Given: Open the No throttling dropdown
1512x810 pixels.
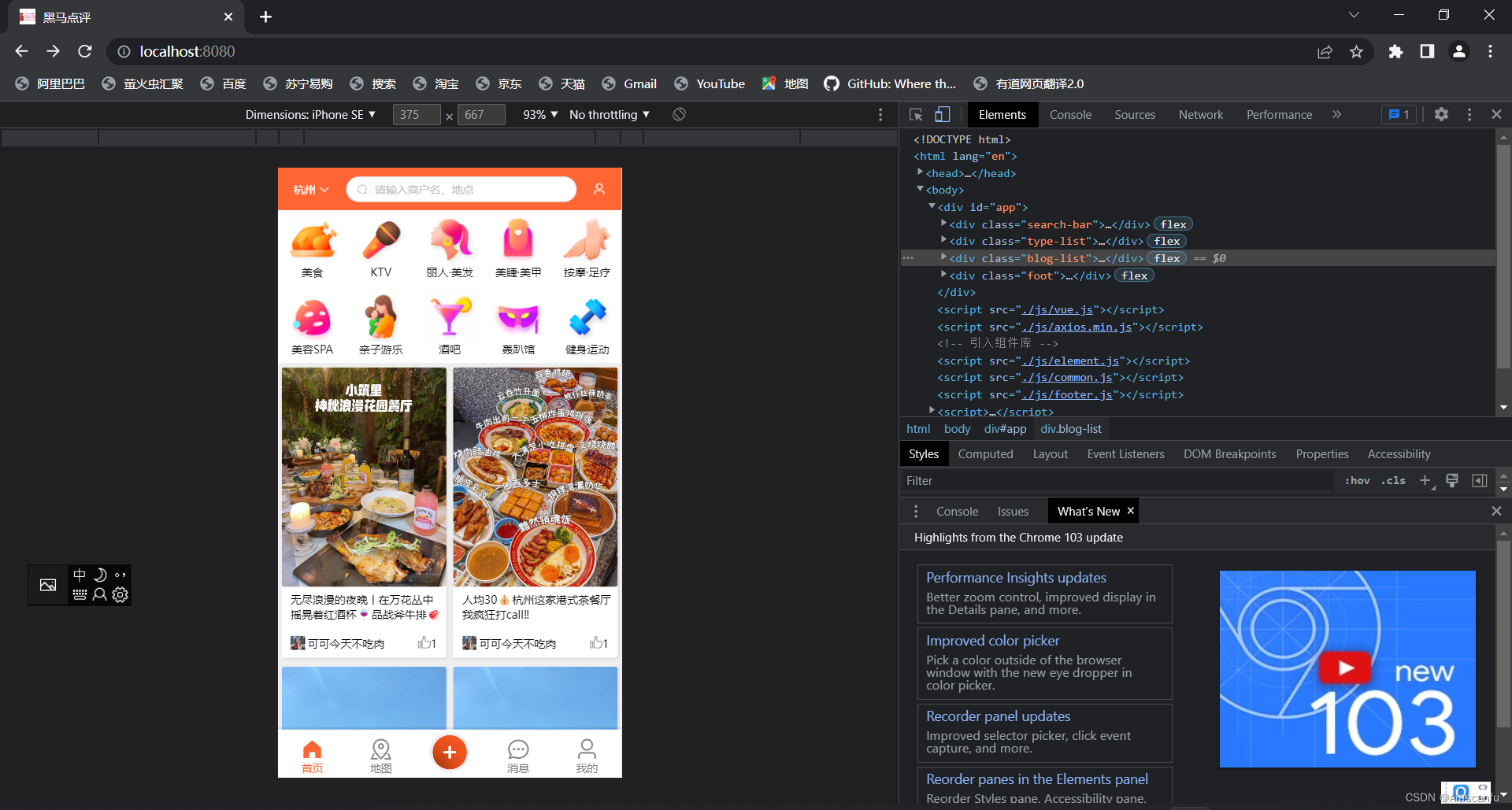Looking at the screenshot, I should (610, 115).
